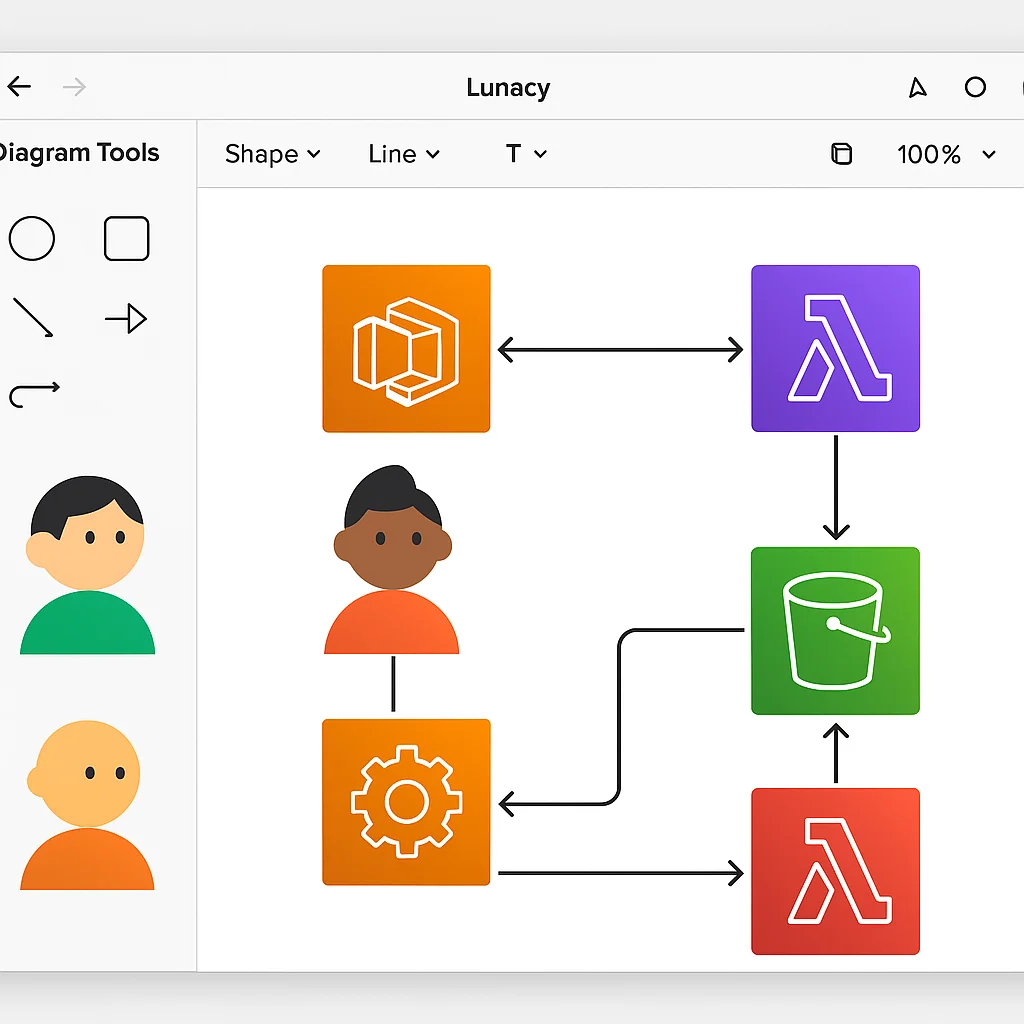Select the green-shirt person avatar in the sidebar
The image size is (1024, 1024).
(x=86, y=560)
